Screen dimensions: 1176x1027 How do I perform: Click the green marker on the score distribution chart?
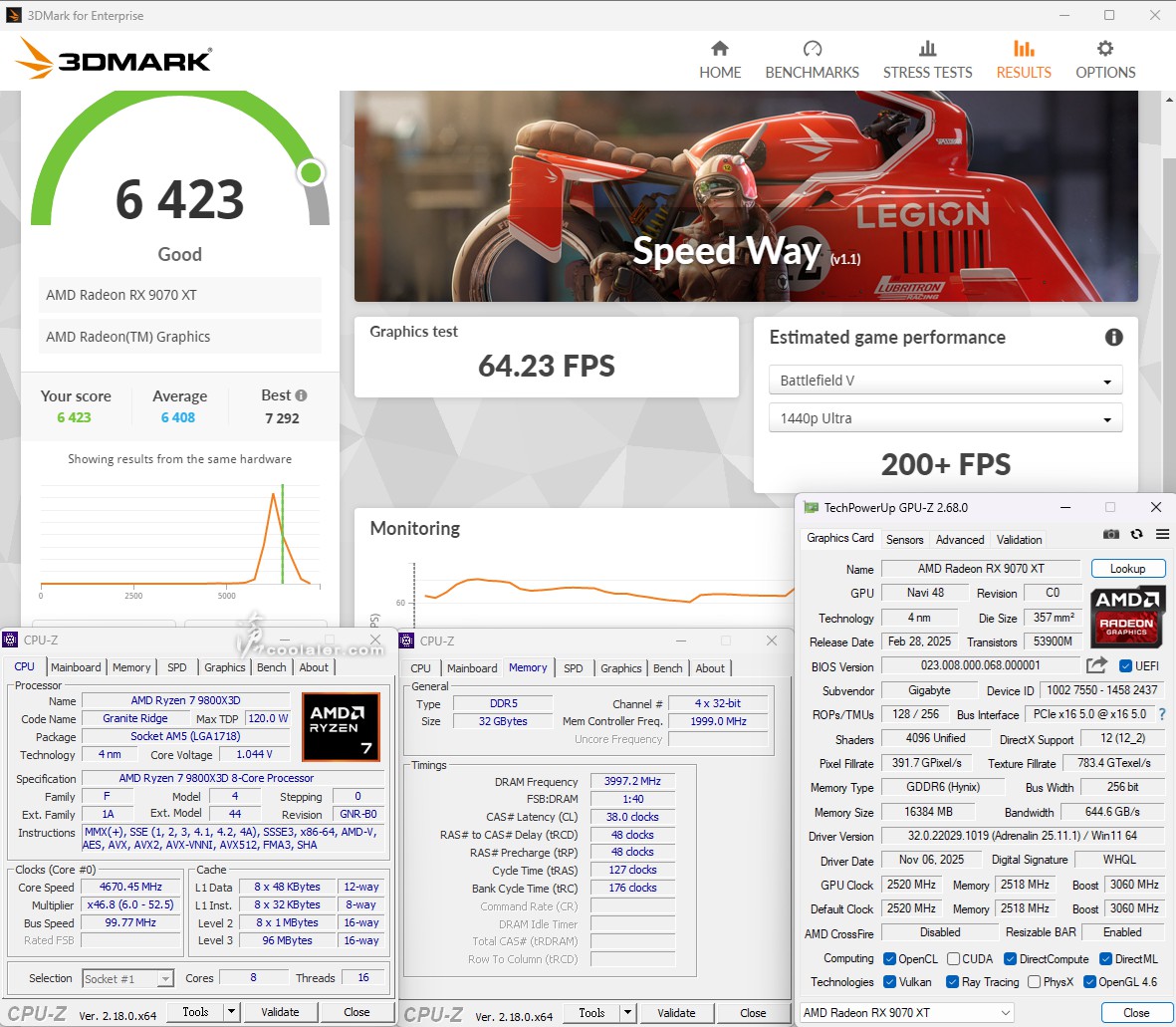(282, 534)
